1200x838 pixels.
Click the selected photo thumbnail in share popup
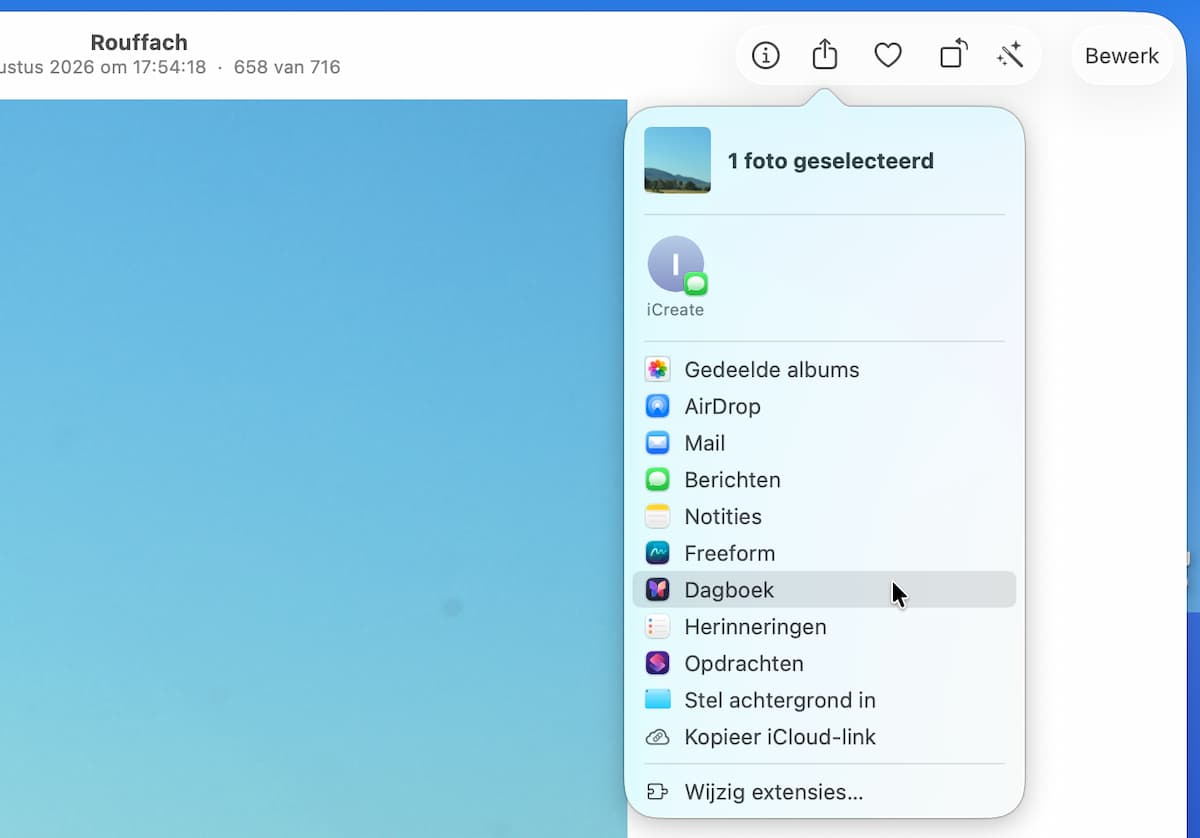pyautogui.click(x=677, y=160)
